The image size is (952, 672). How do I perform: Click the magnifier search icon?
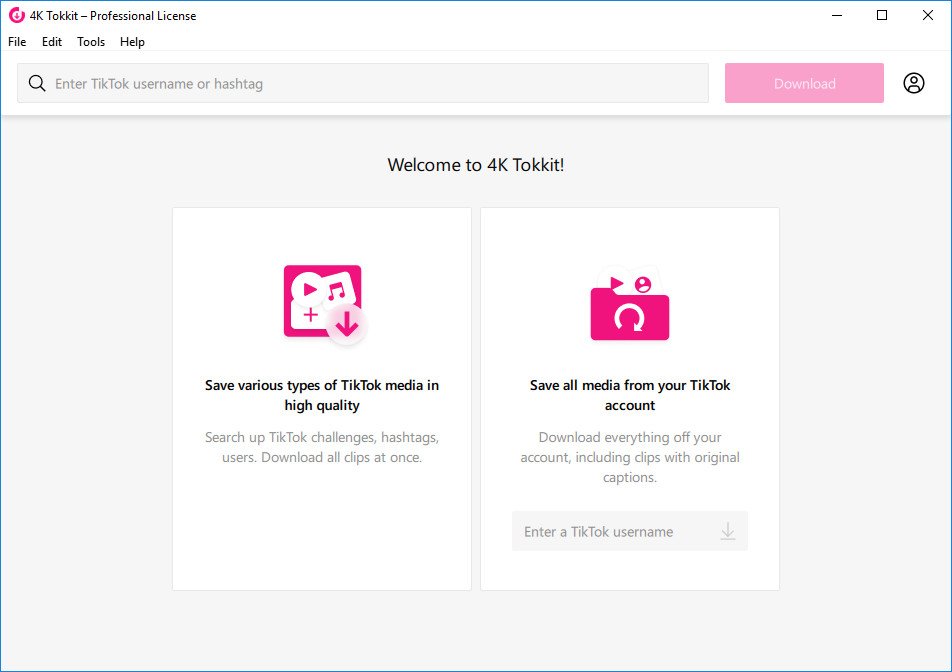(37, 84)
